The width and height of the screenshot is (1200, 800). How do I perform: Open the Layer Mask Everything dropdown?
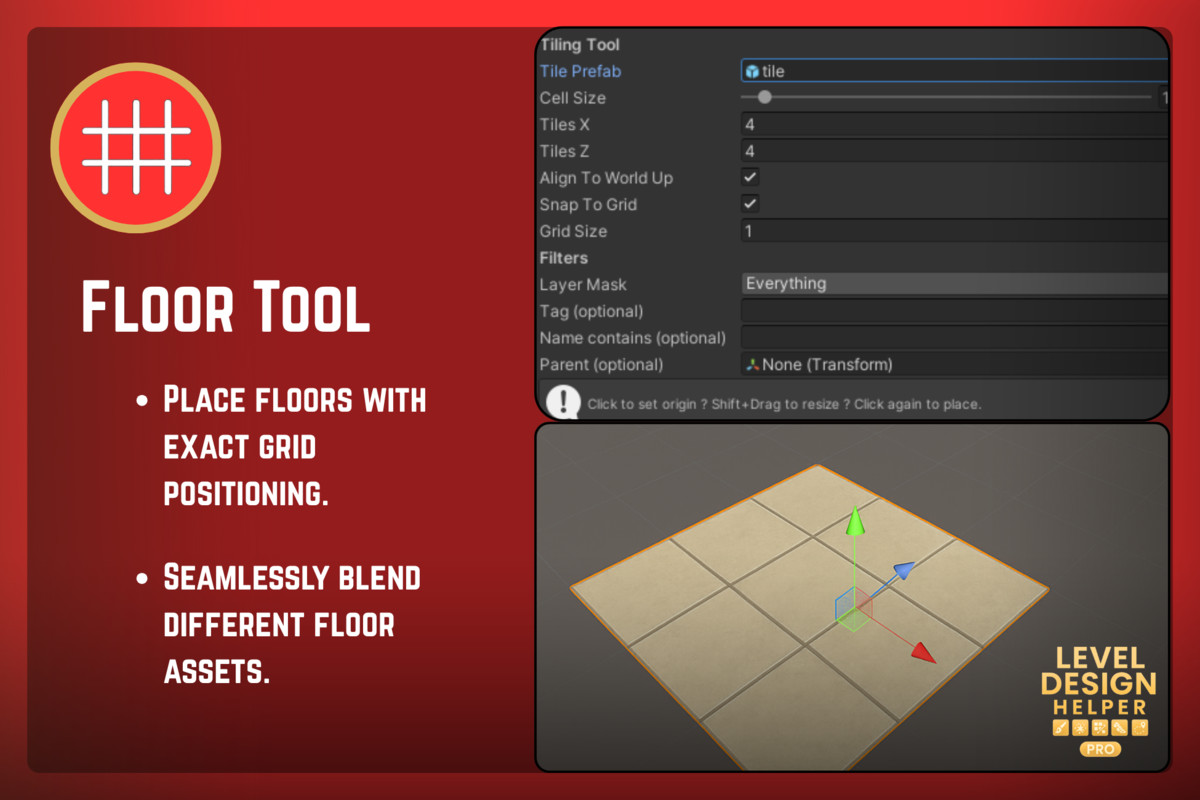[950, 283]
